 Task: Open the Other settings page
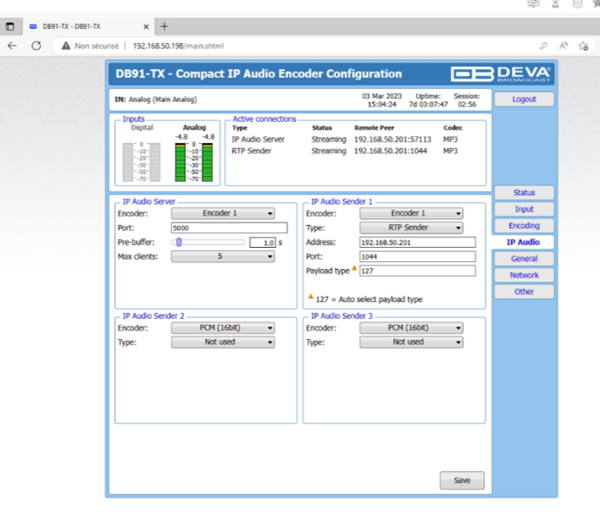tap(524, 291)
